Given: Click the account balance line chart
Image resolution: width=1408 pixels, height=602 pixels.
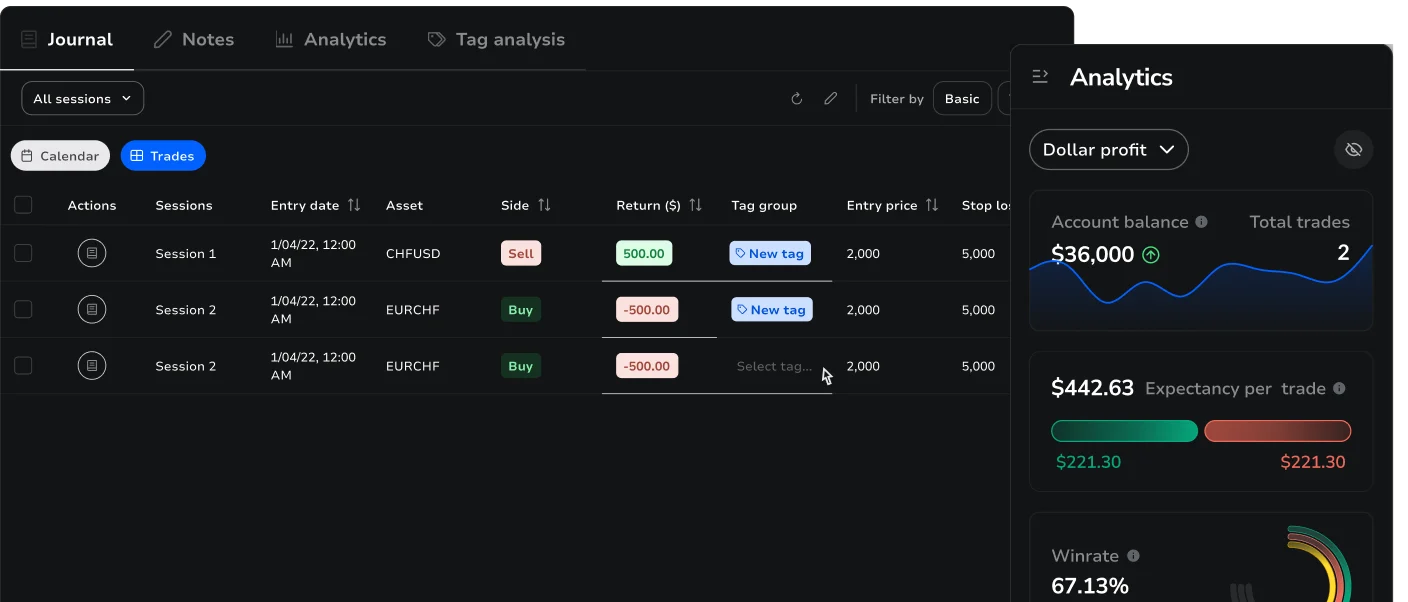Looking at the screenshot, I should (1201, 287).
